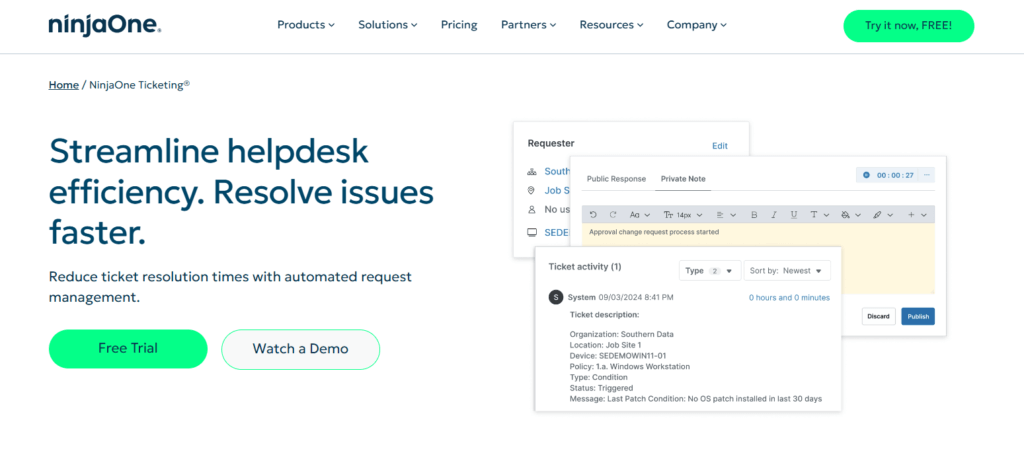Image resolution: width=1024 pixels, height=453 pixels.
Task: Click the Free Trial button
Action: coord(128,349)
